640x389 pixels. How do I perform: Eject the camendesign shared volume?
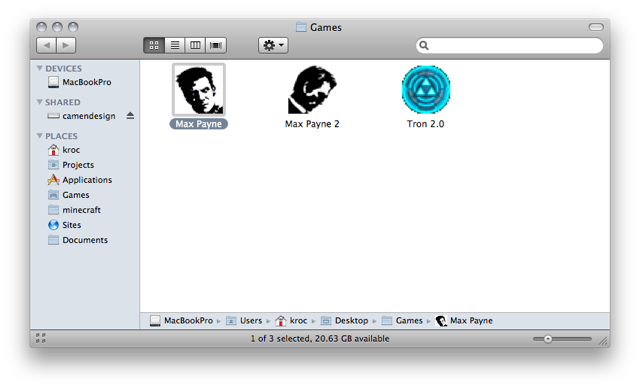point(130,116)
